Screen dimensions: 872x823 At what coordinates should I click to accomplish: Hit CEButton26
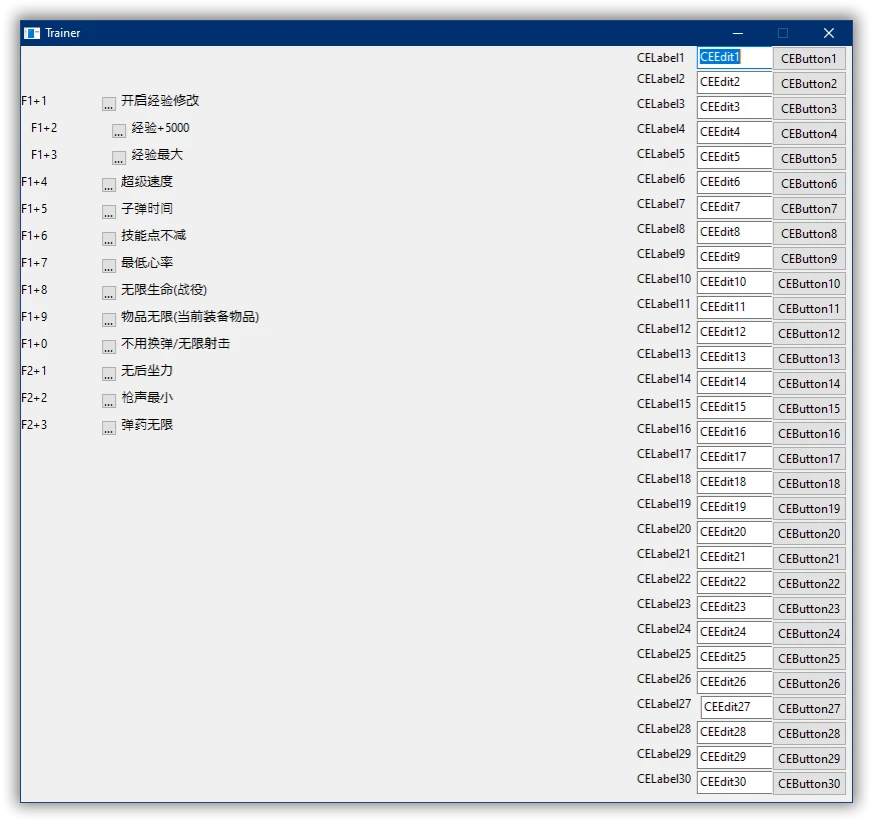click(809, 683)
